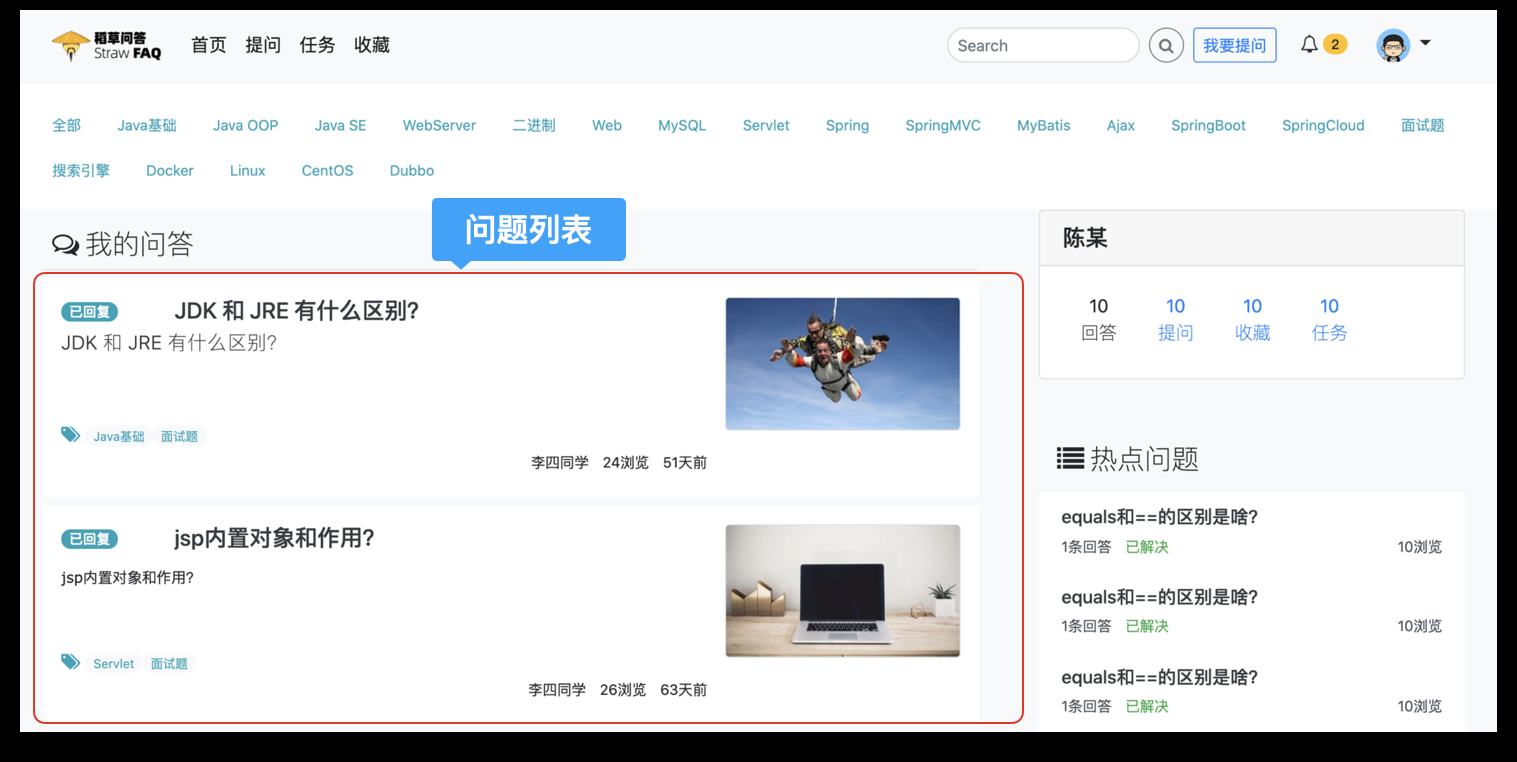Select the 搜索引擎 category

(81, 170)
